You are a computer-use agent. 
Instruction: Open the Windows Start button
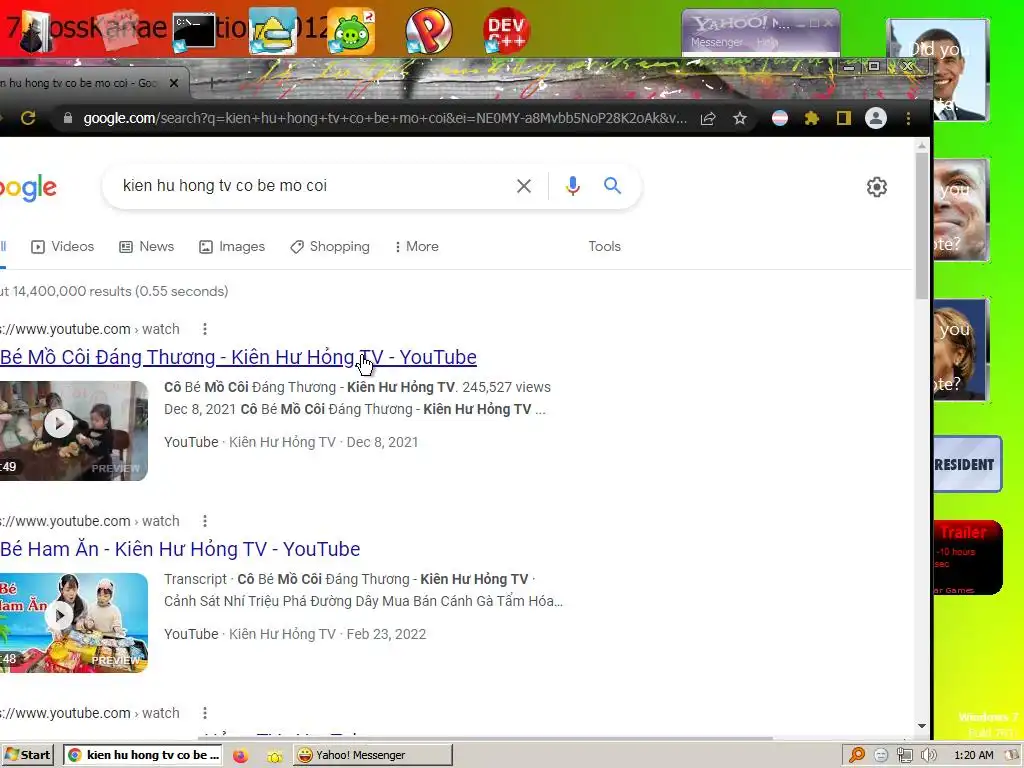click(x=27, y=755)
